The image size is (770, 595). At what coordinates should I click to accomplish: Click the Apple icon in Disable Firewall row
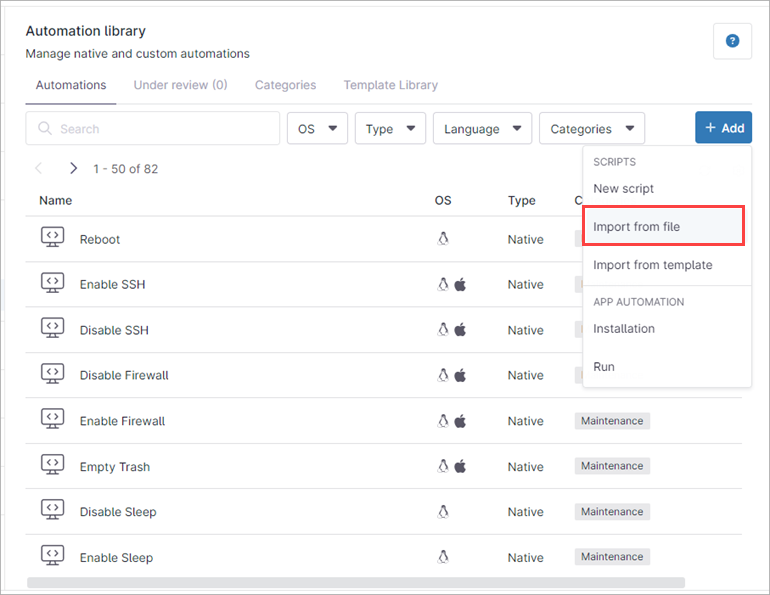[460, 375]
